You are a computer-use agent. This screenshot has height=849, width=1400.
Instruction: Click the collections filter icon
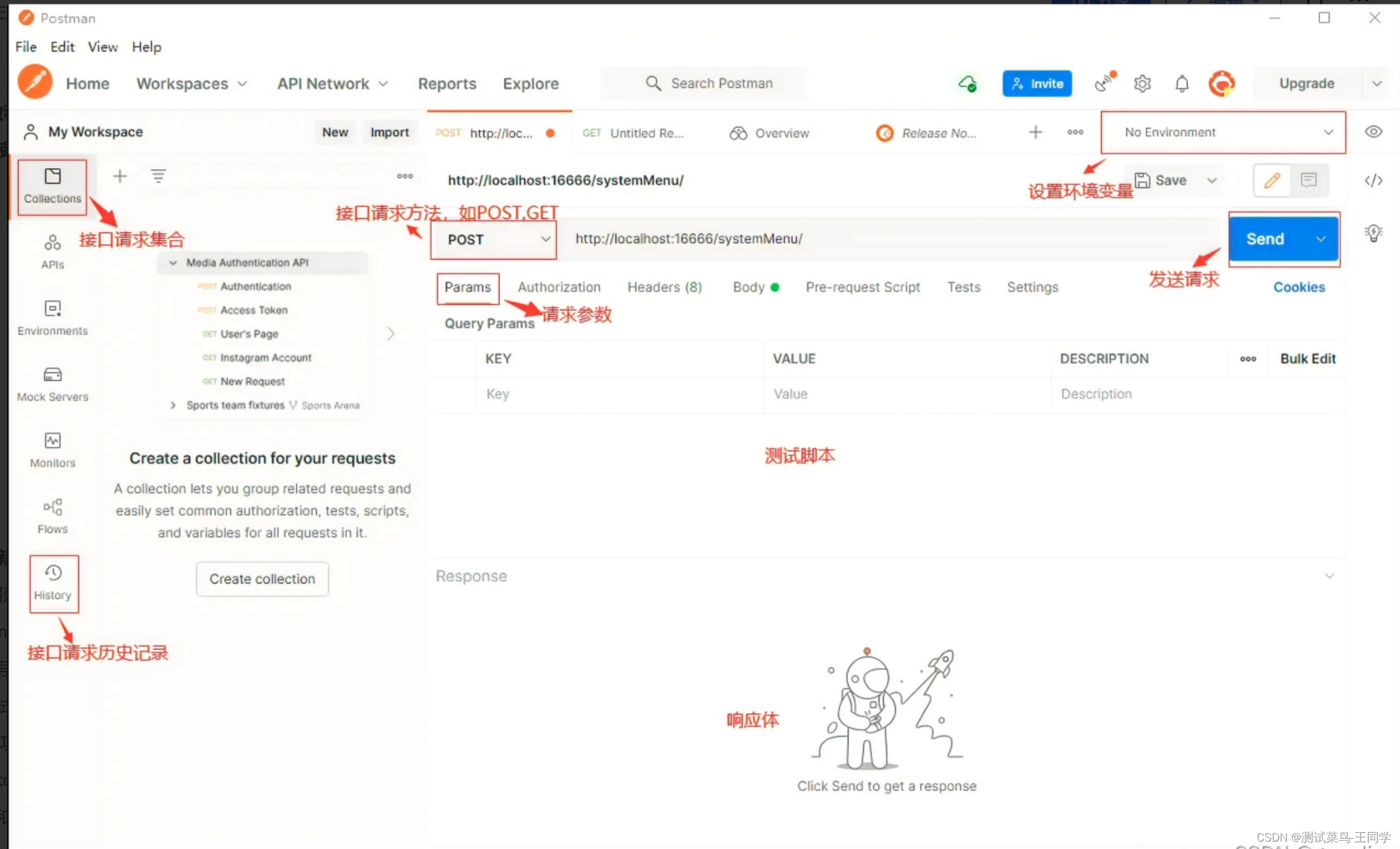point(159,176)
